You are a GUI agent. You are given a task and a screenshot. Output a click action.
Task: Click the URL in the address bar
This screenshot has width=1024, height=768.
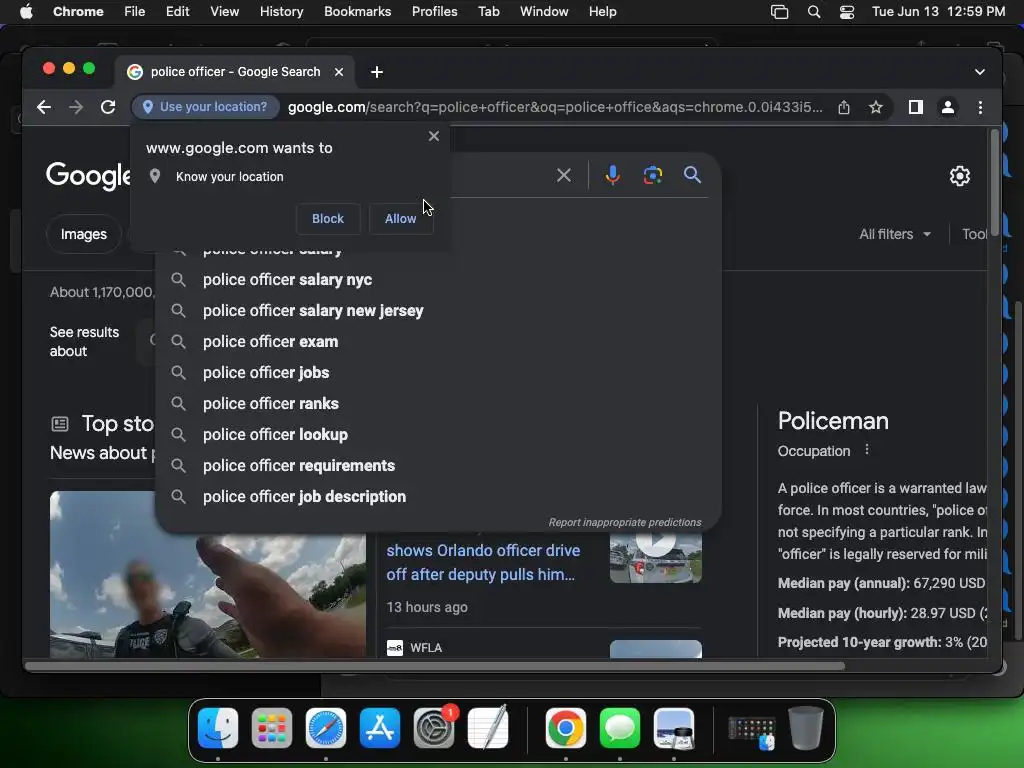click(555, 107)
